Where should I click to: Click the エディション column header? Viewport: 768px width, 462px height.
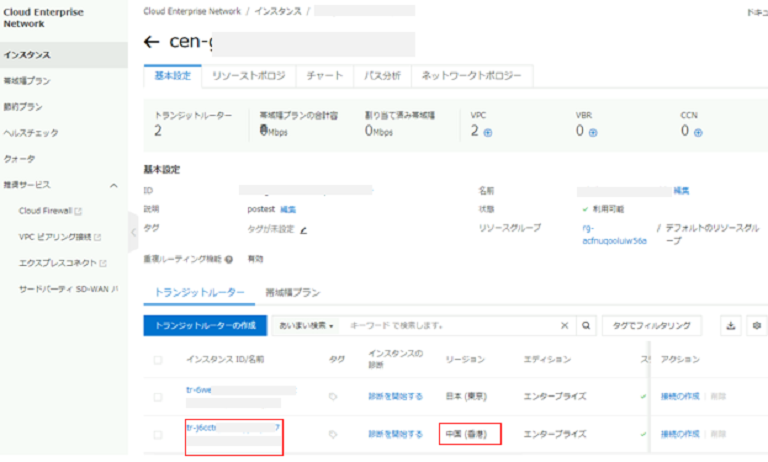[x=547, y=360]
